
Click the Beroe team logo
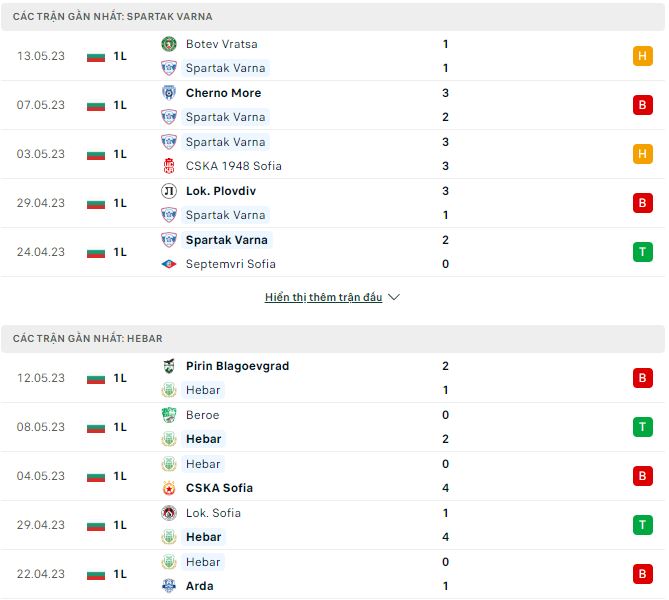click(x=169, y=415)
